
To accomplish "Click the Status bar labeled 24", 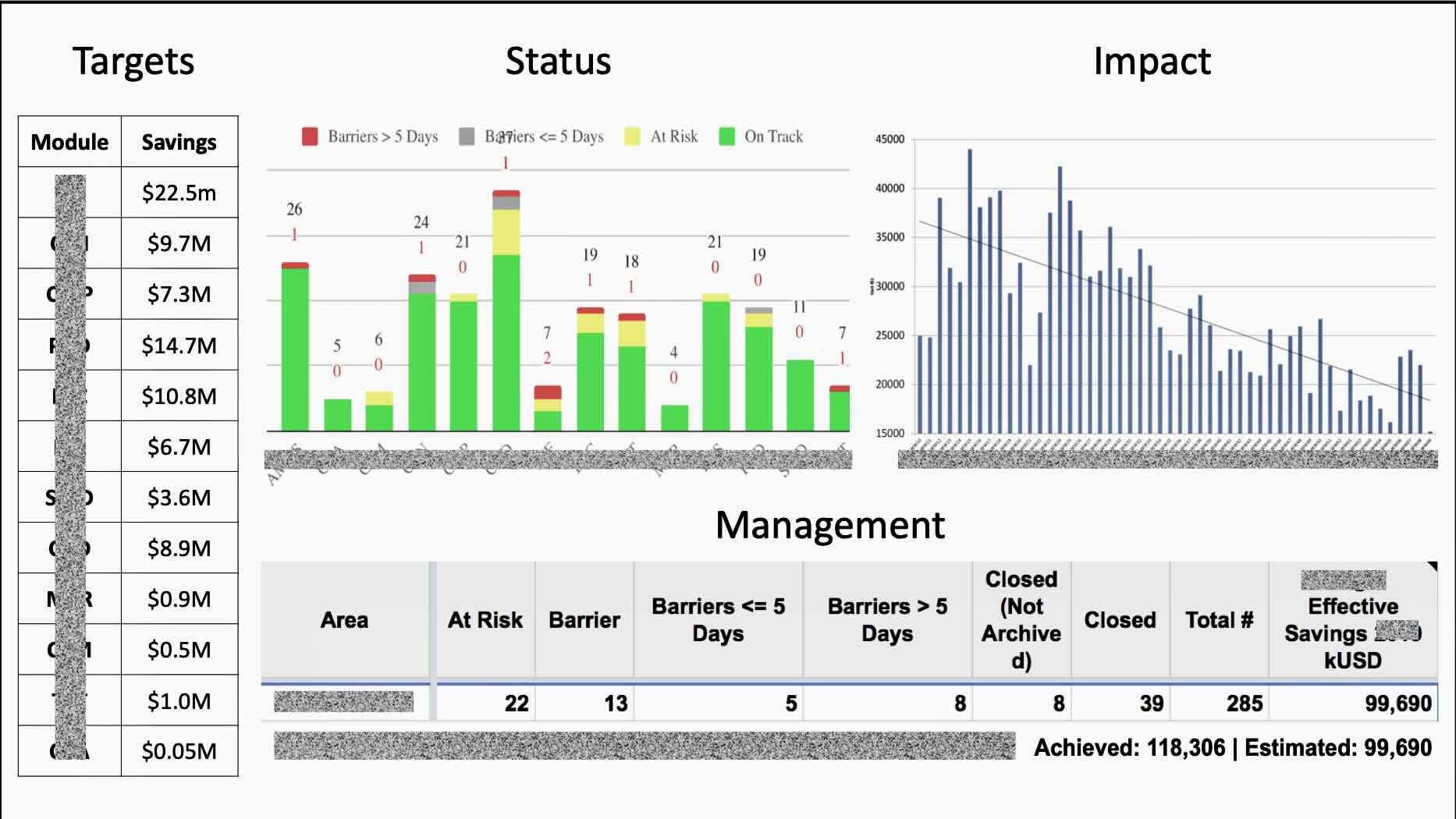I will [x=422, y=353].
